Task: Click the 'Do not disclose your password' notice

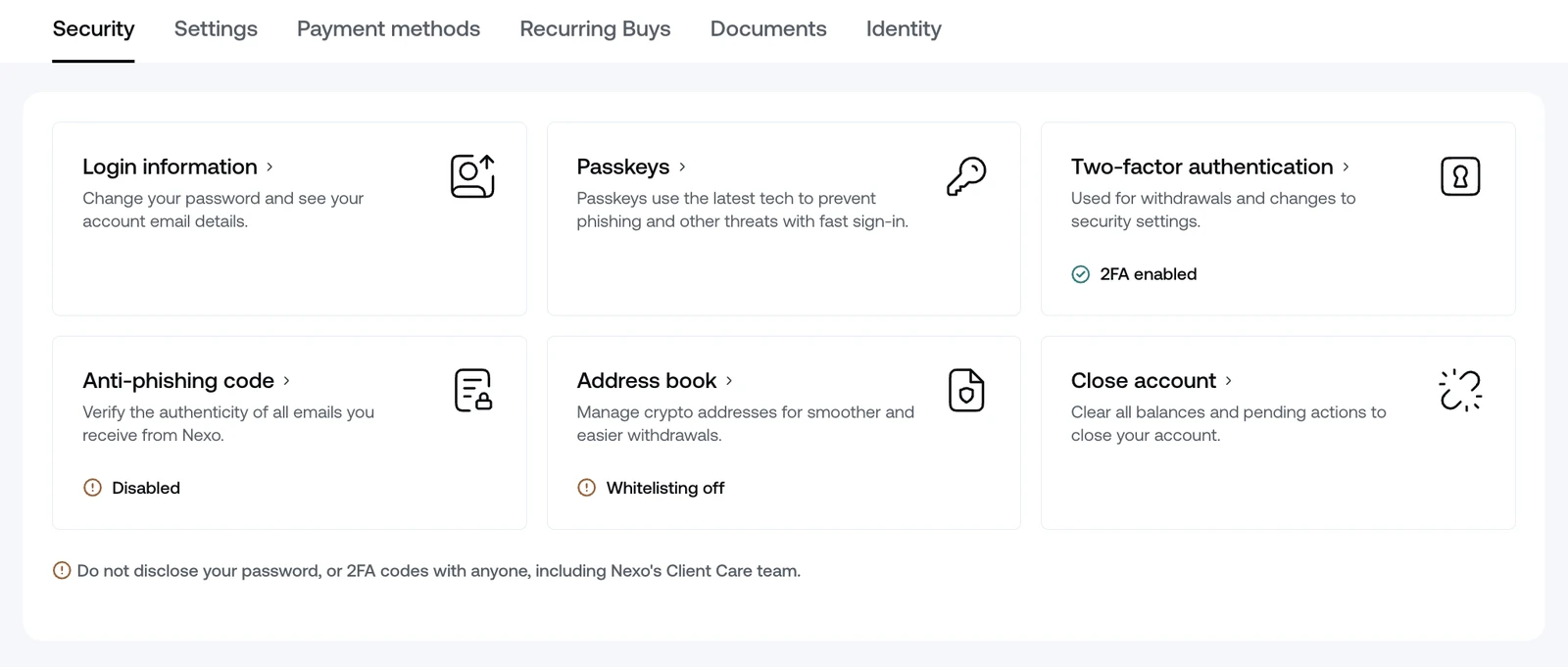Action: tap(439, 570)
